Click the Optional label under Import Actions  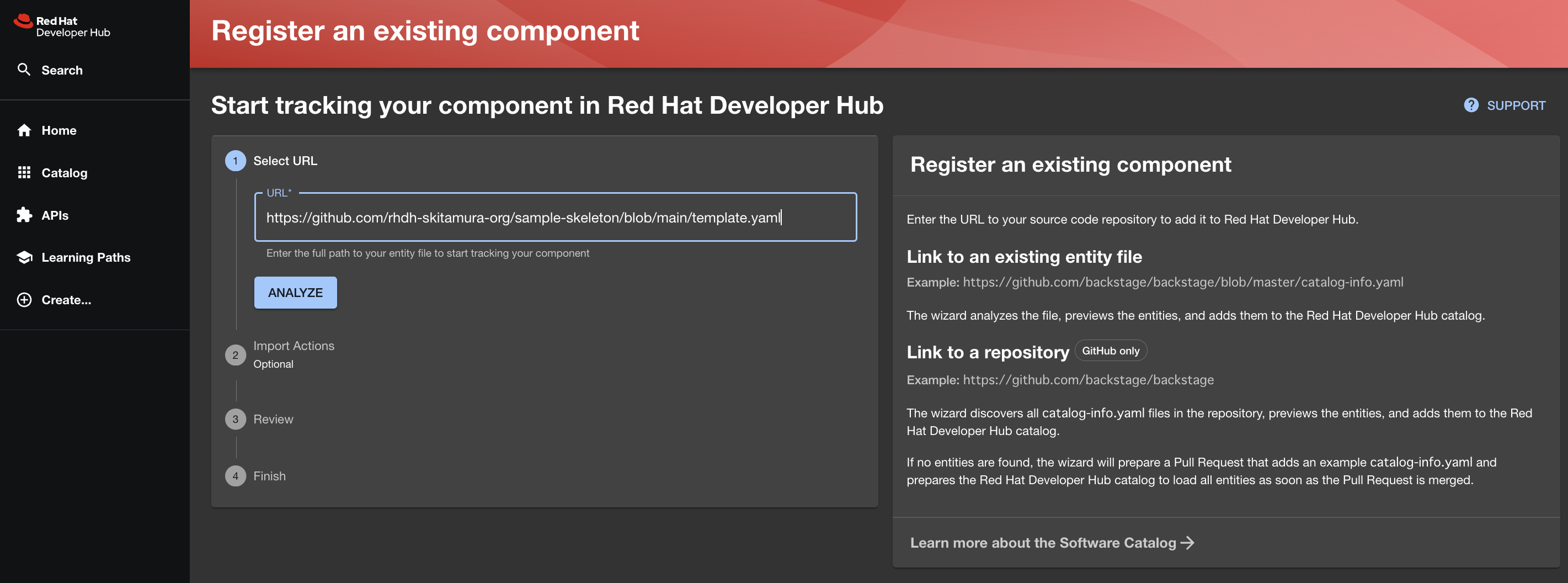pyautogui.click(x=273, y=364)
